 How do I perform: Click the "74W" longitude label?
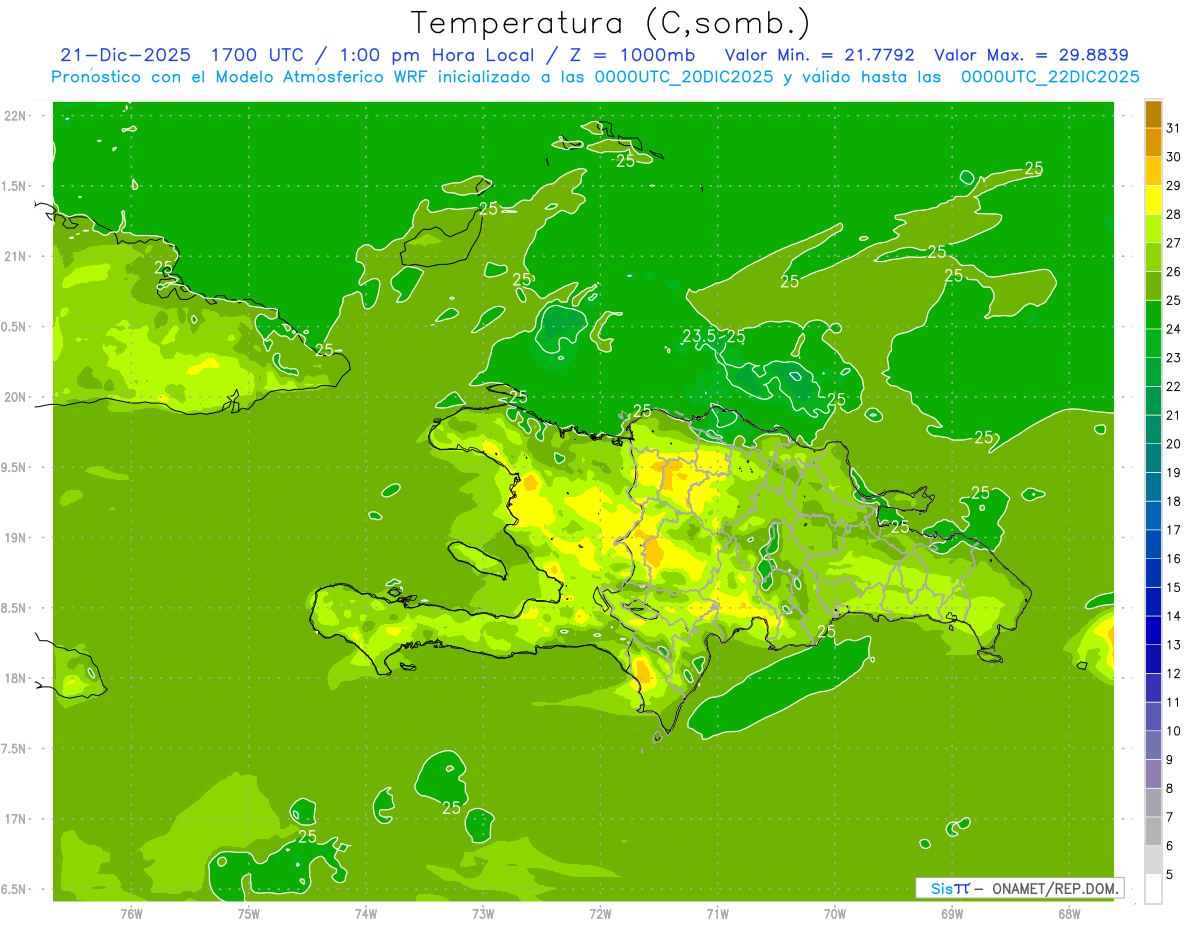pyautogui.click(x=366, y=913)
